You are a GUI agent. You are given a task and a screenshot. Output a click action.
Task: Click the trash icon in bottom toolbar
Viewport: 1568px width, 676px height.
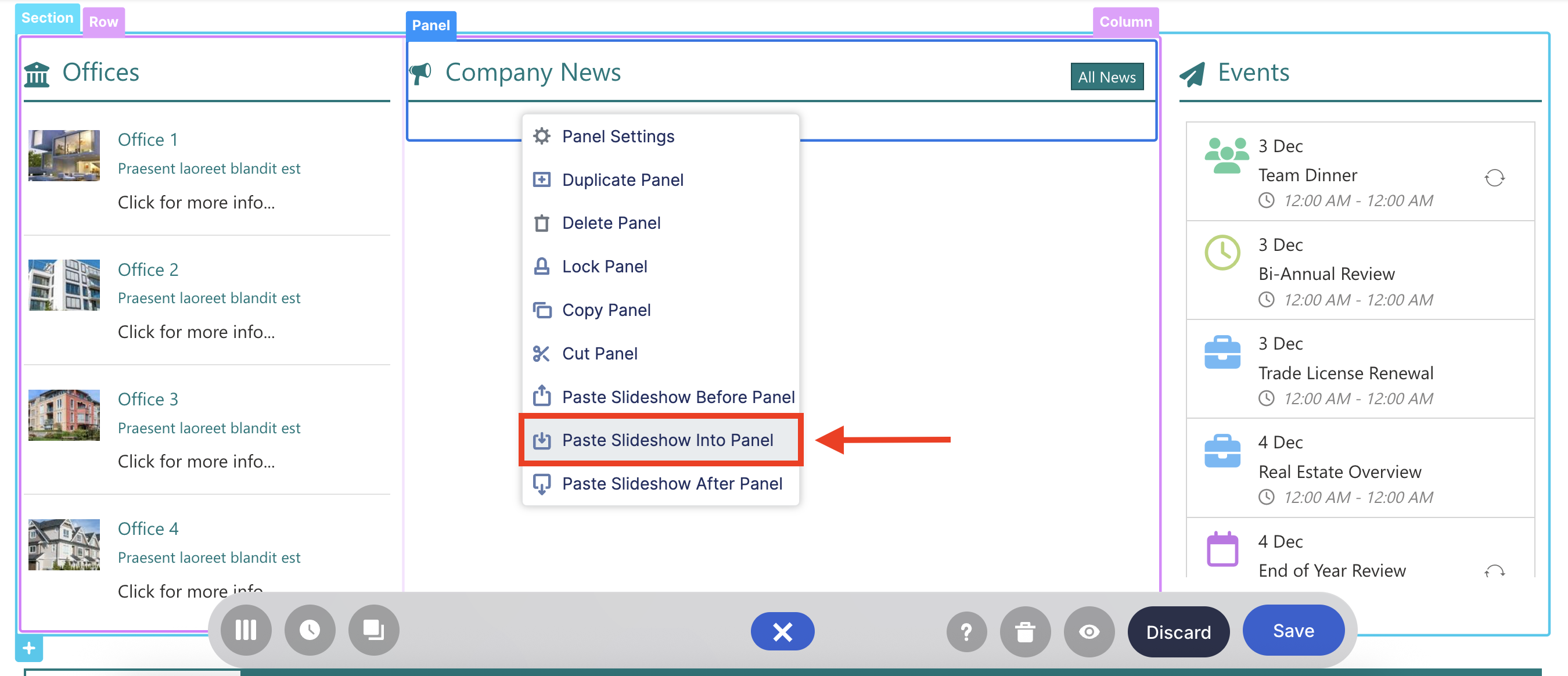point(1025,632)
